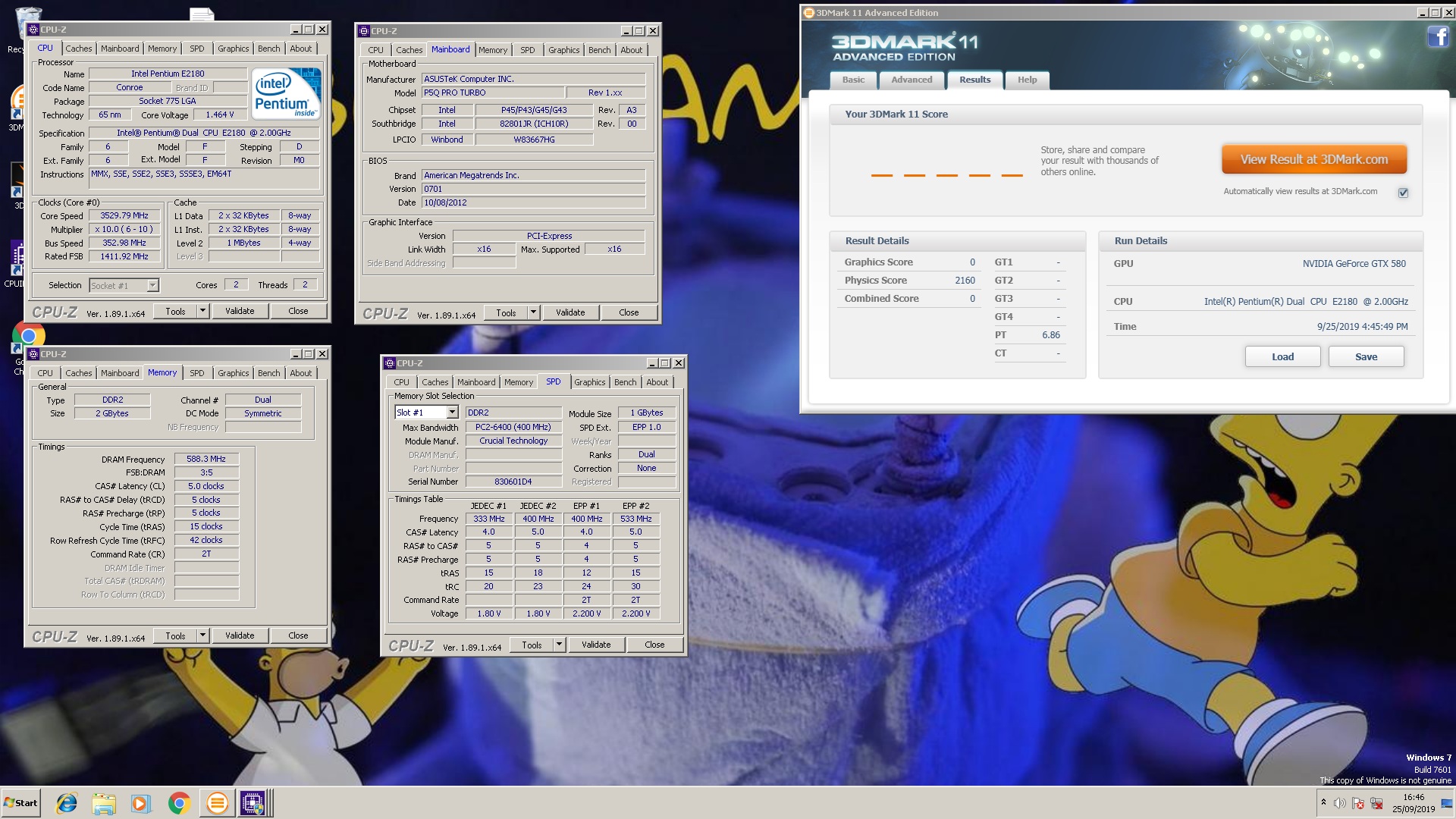Switch to Basic tab in 3DMark 11

coord(853,80)
